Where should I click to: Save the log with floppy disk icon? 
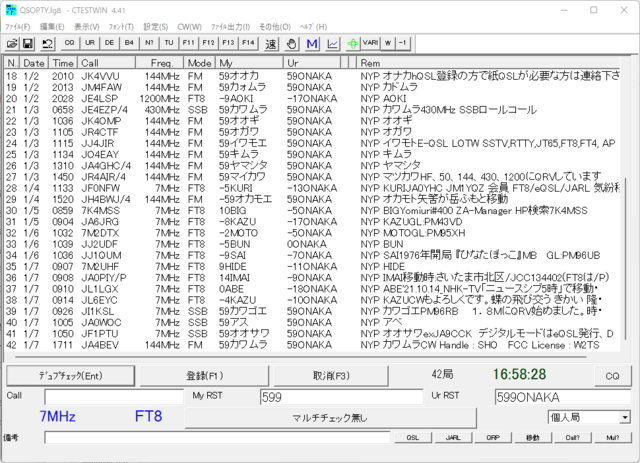point(28,43)
